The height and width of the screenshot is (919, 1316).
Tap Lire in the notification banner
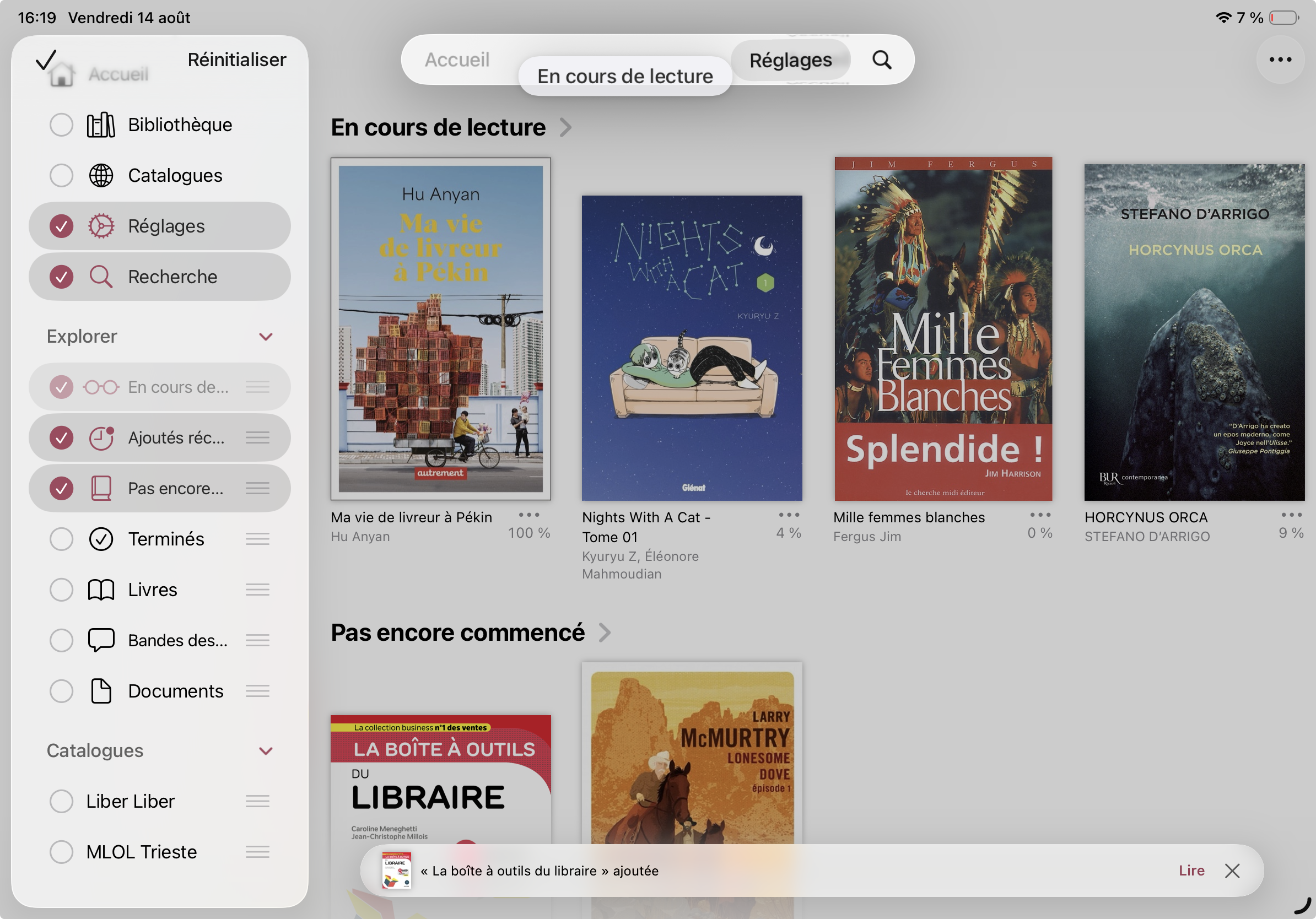pos(1191,871)
